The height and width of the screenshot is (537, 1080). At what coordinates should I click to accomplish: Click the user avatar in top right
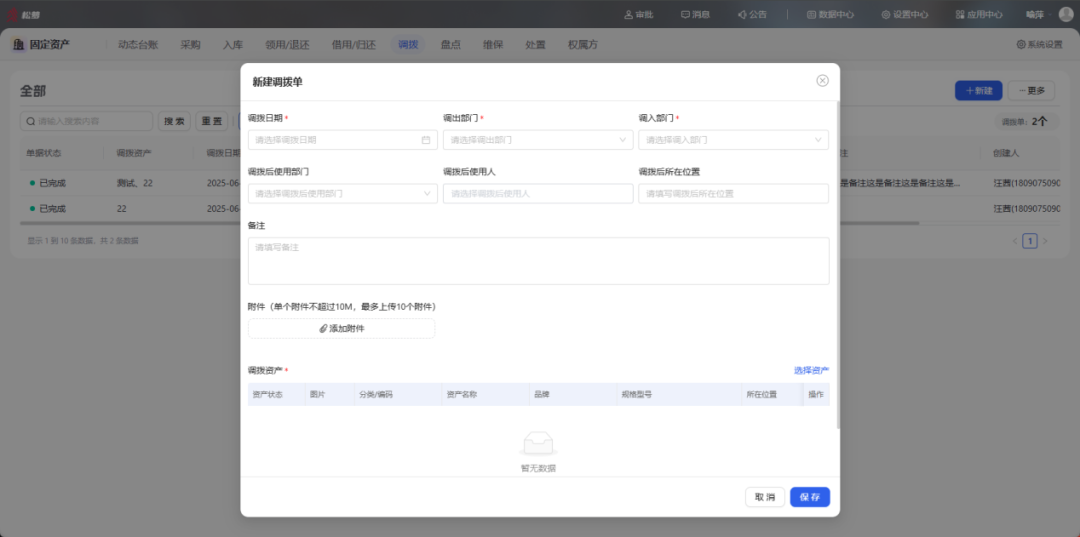1066,14
